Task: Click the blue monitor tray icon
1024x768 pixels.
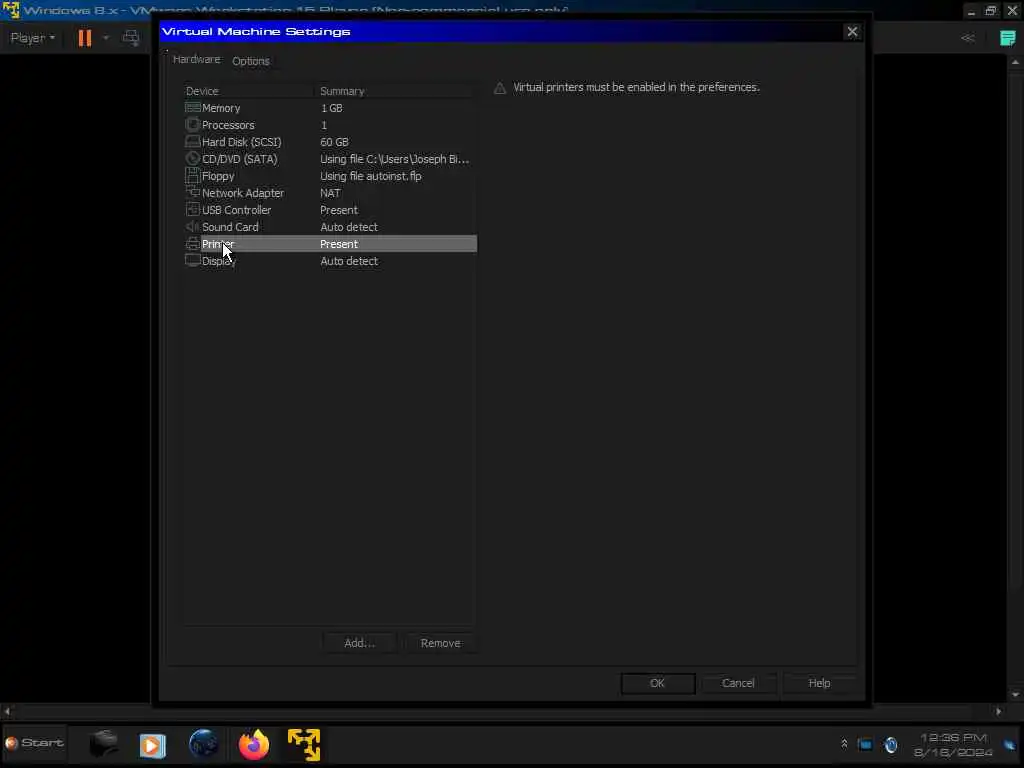Action: click(865, 744)
